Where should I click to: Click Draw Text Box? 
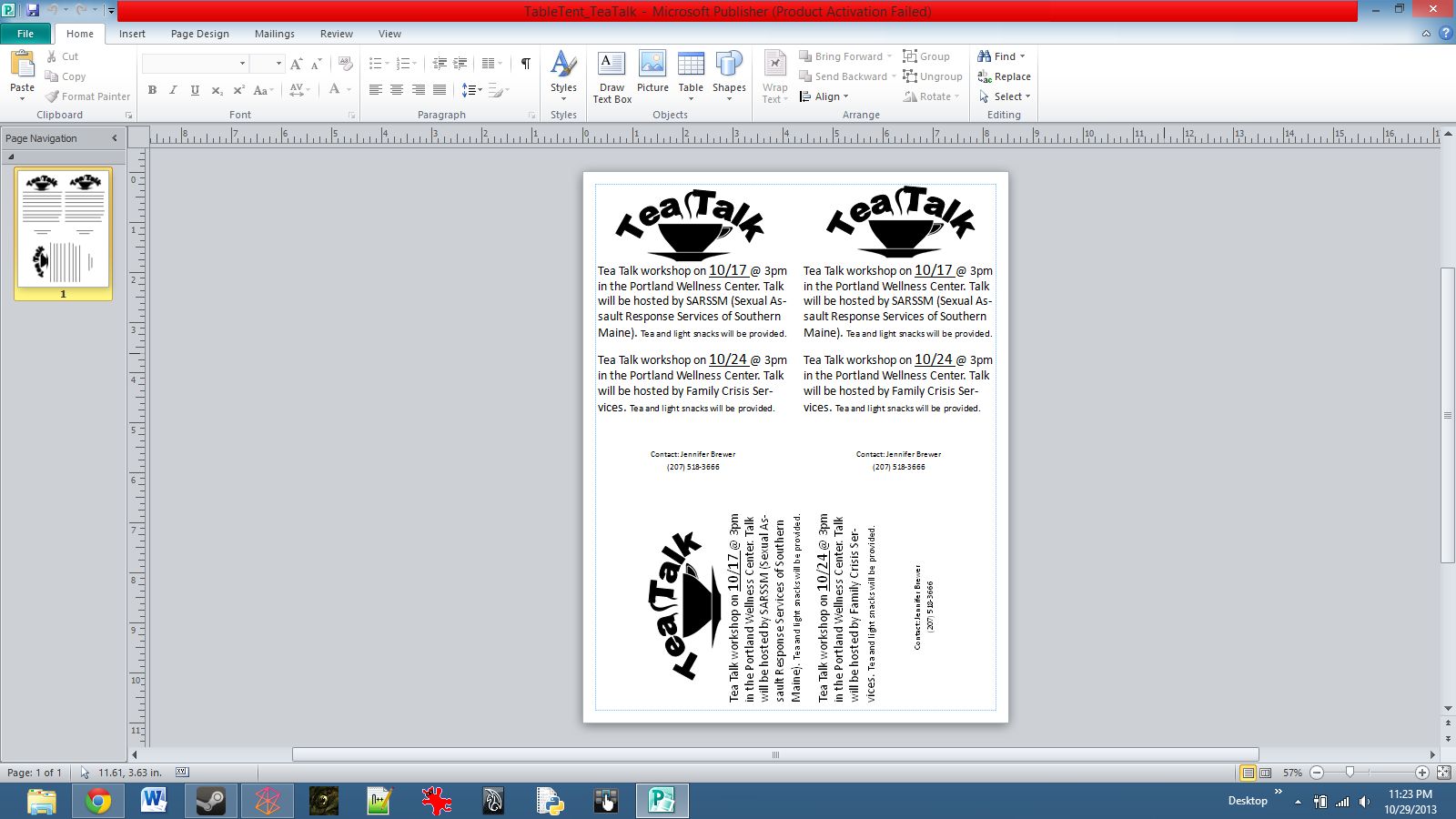click(x=612, y=76)
